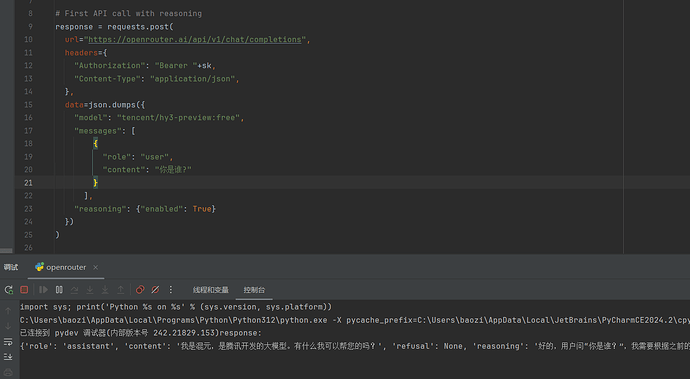The image size is (690, 379).
Task: Click the Resume Program icon
Action: pos(43,290)
